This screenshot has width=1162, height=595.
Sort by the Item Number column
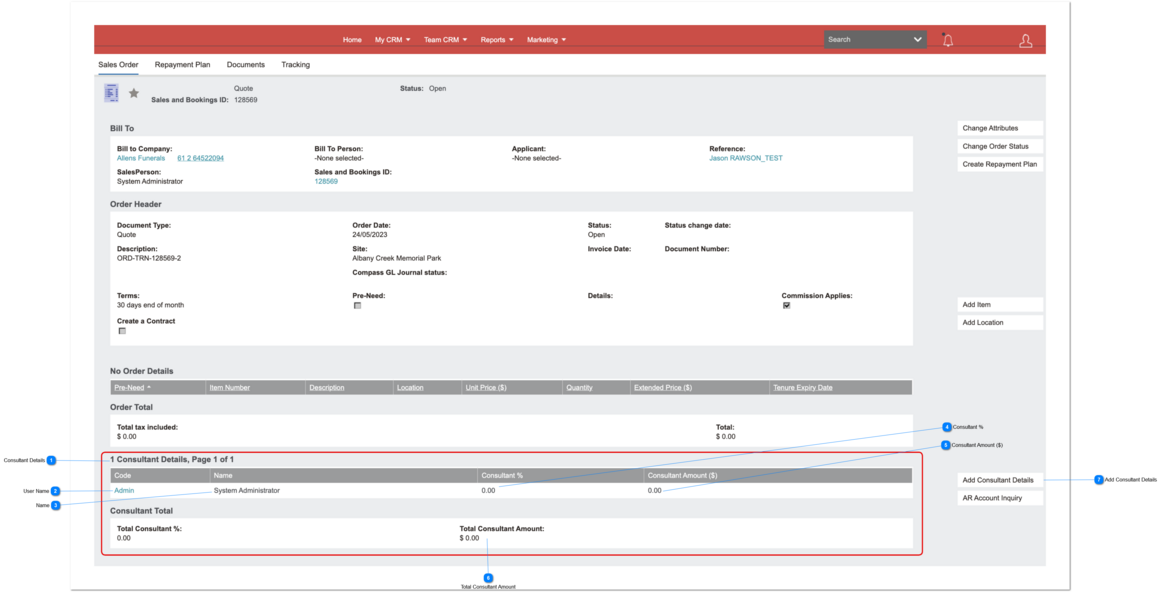pos(230,388)
